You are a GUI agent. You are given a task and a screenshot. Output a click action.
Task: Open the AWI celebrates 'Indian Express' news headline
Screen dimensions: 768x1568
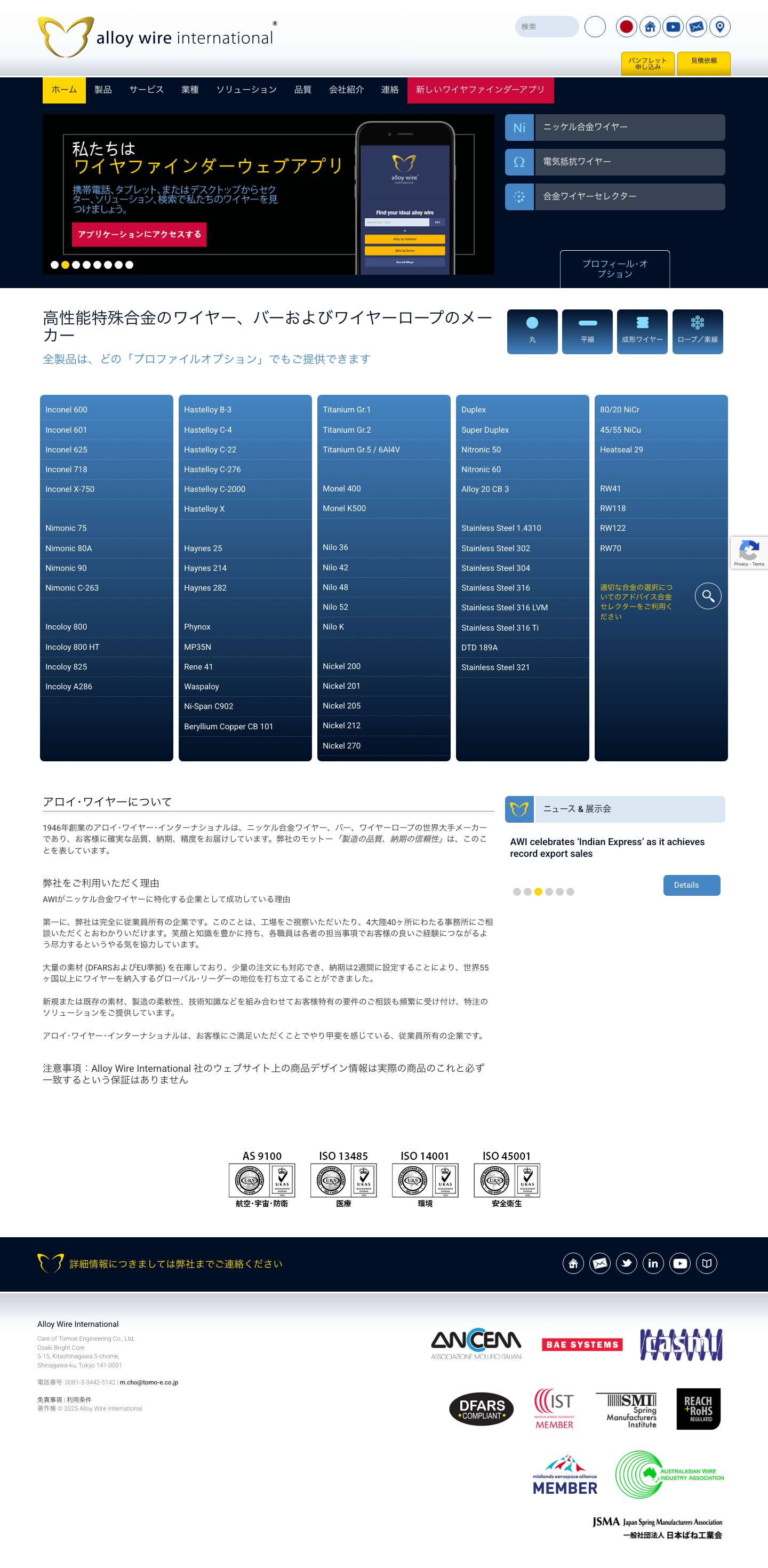click(607, 847)
